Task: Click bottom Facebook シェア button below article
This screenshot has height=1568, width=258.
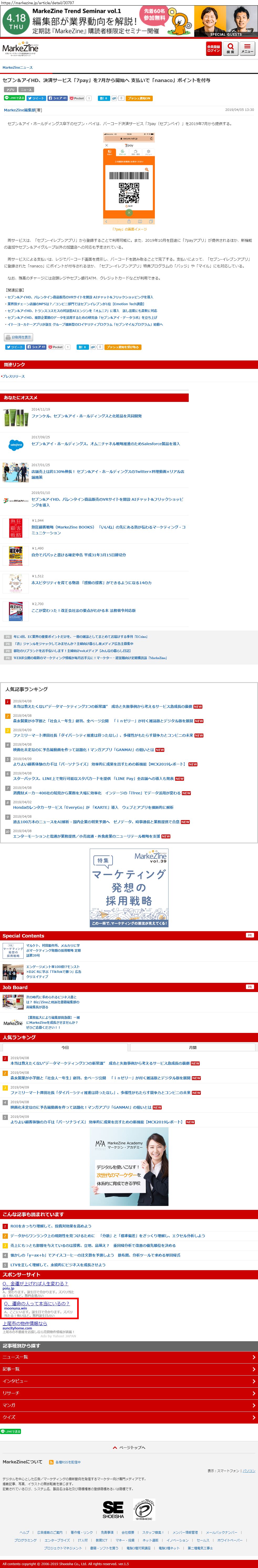Action: point(36,347)
